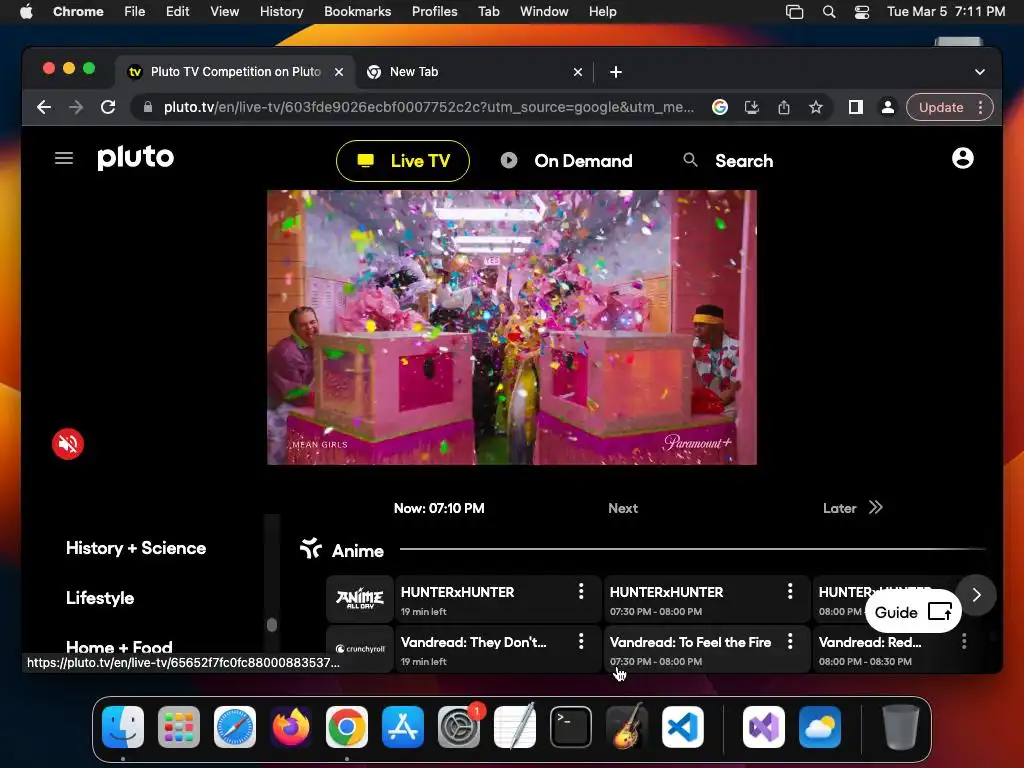The width and height of the screenshot is (1024, 768).
Task: Open options for Vandread: Red episode
Action: pyautogui.click(x=964, y=641)
